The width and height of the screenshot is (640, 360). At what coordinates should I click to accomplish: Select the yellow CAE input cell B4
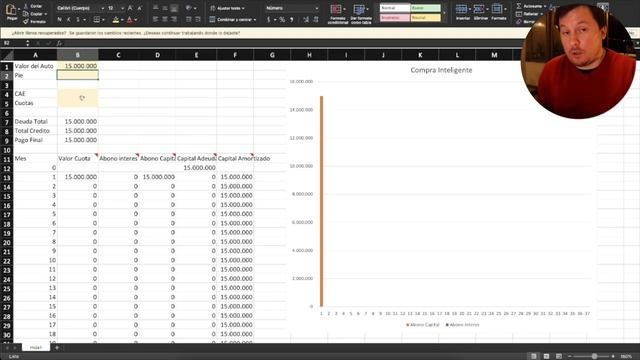point(78,93)
